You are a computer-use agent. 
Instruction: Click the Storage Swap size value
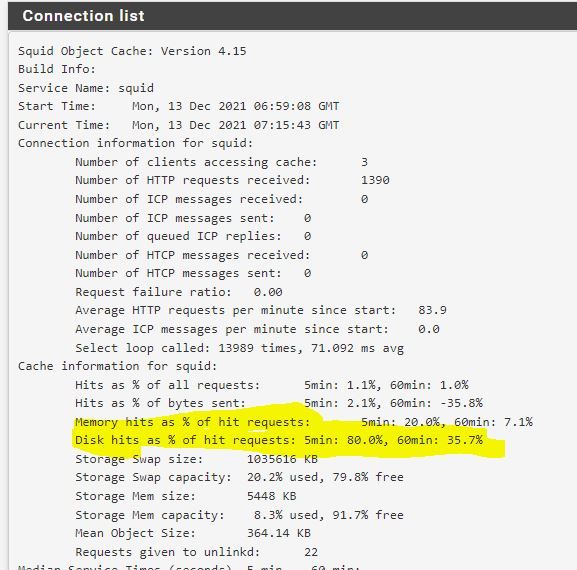click(x=282, y=459)
